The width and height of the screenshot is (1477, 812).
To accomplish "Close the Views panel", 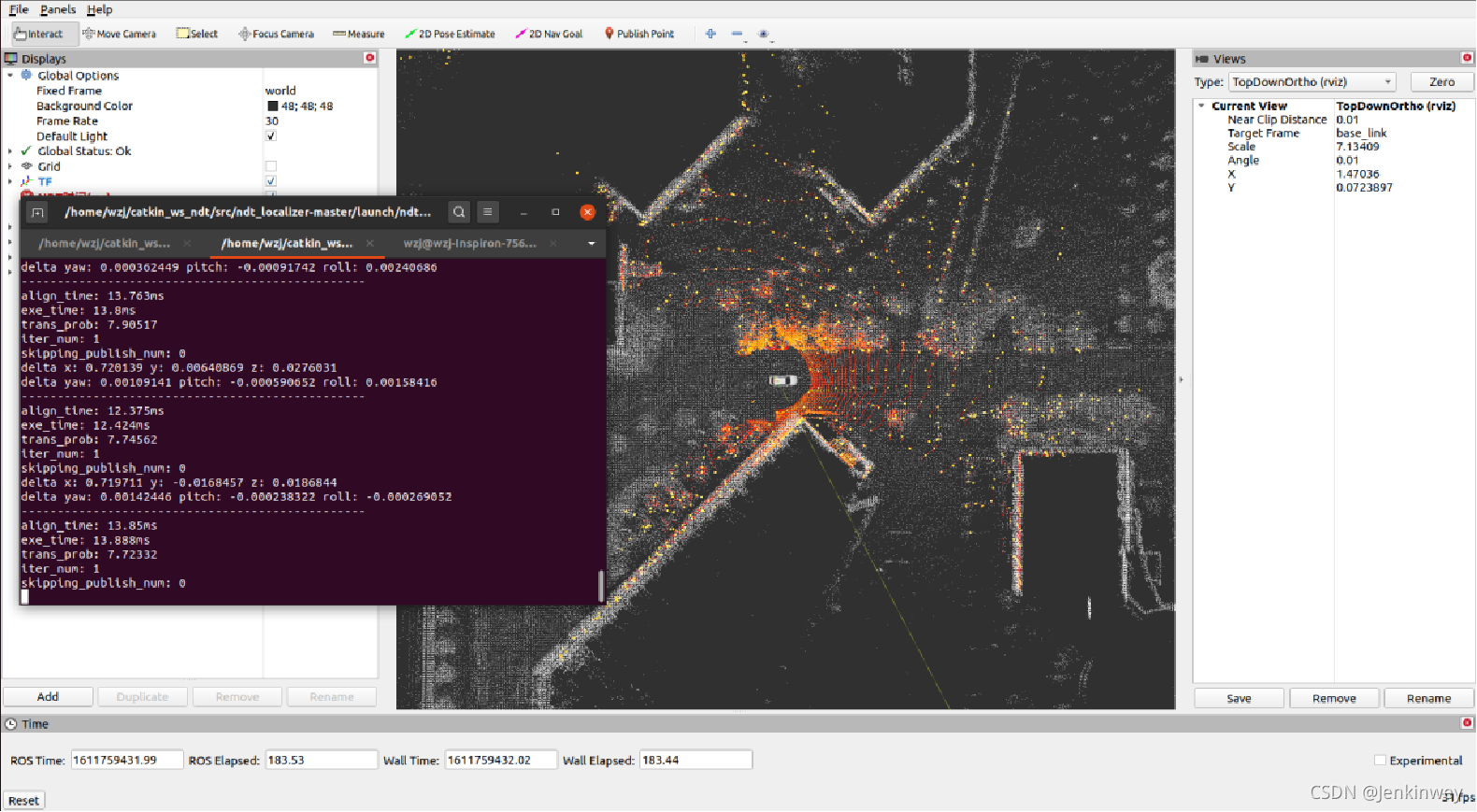I will (x=1467, y=58).
